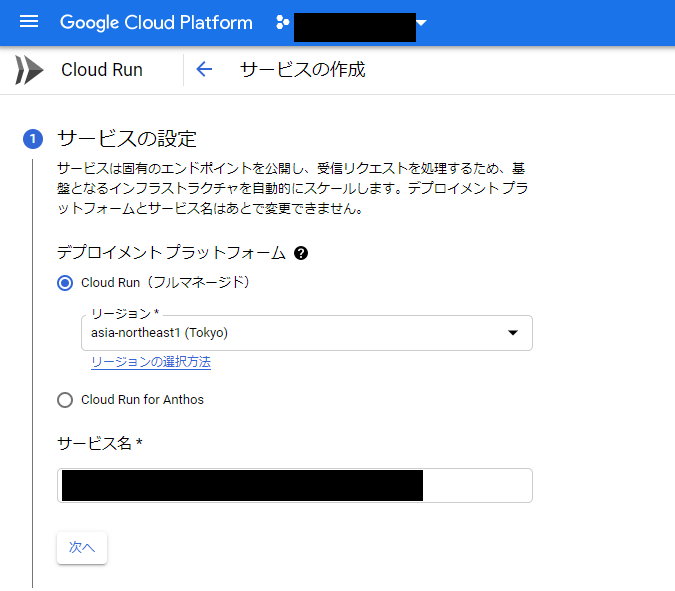This screenshot has height=591, width=675.
Task: Click the deployment platform help question icon
Action: pos(301,253)
